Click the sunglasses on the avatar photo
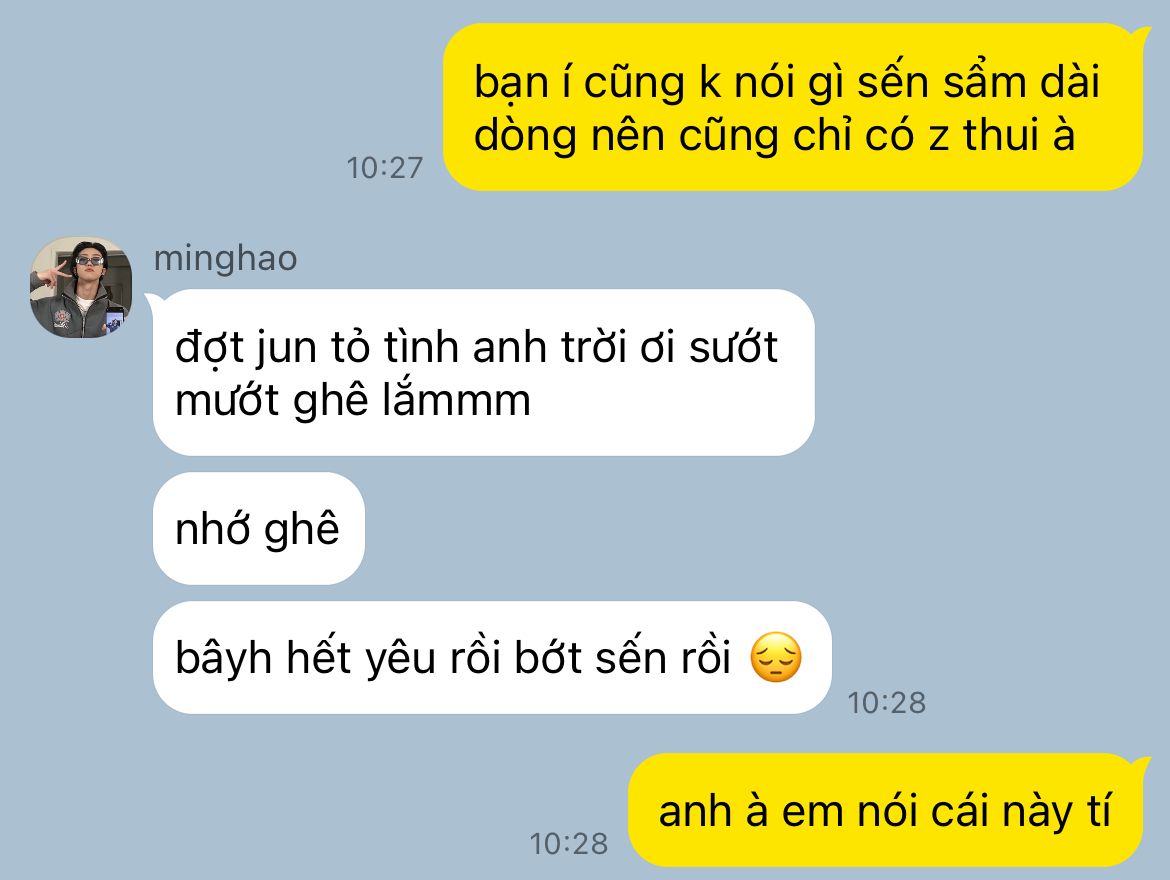 [x=90, y=260]
